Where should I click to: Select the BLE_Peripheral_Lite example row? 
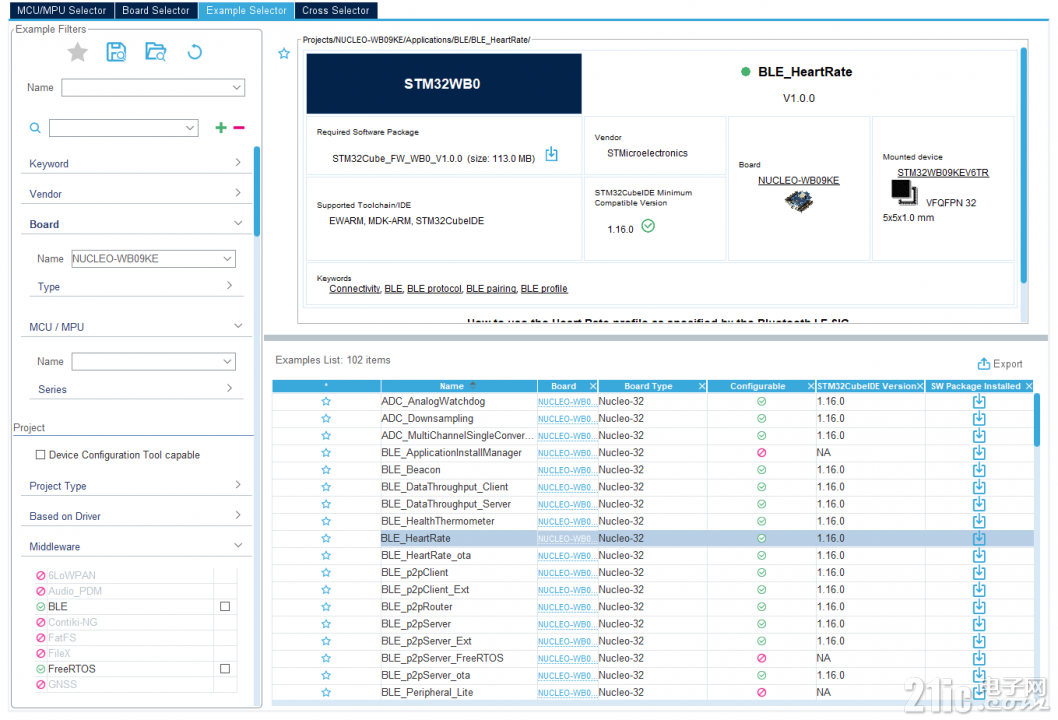tap(652, 692)
